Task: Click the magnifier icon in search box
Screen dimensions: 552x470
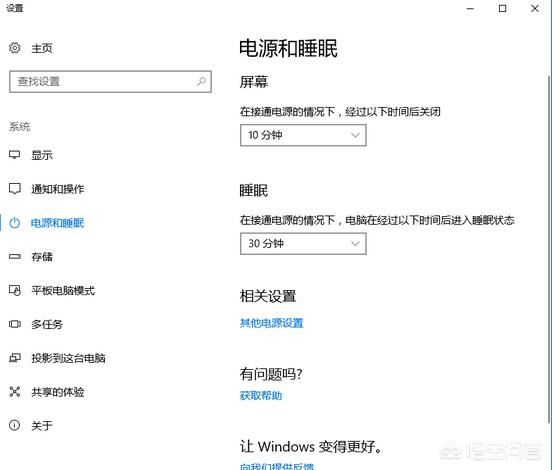Action: tap(201, 82)
